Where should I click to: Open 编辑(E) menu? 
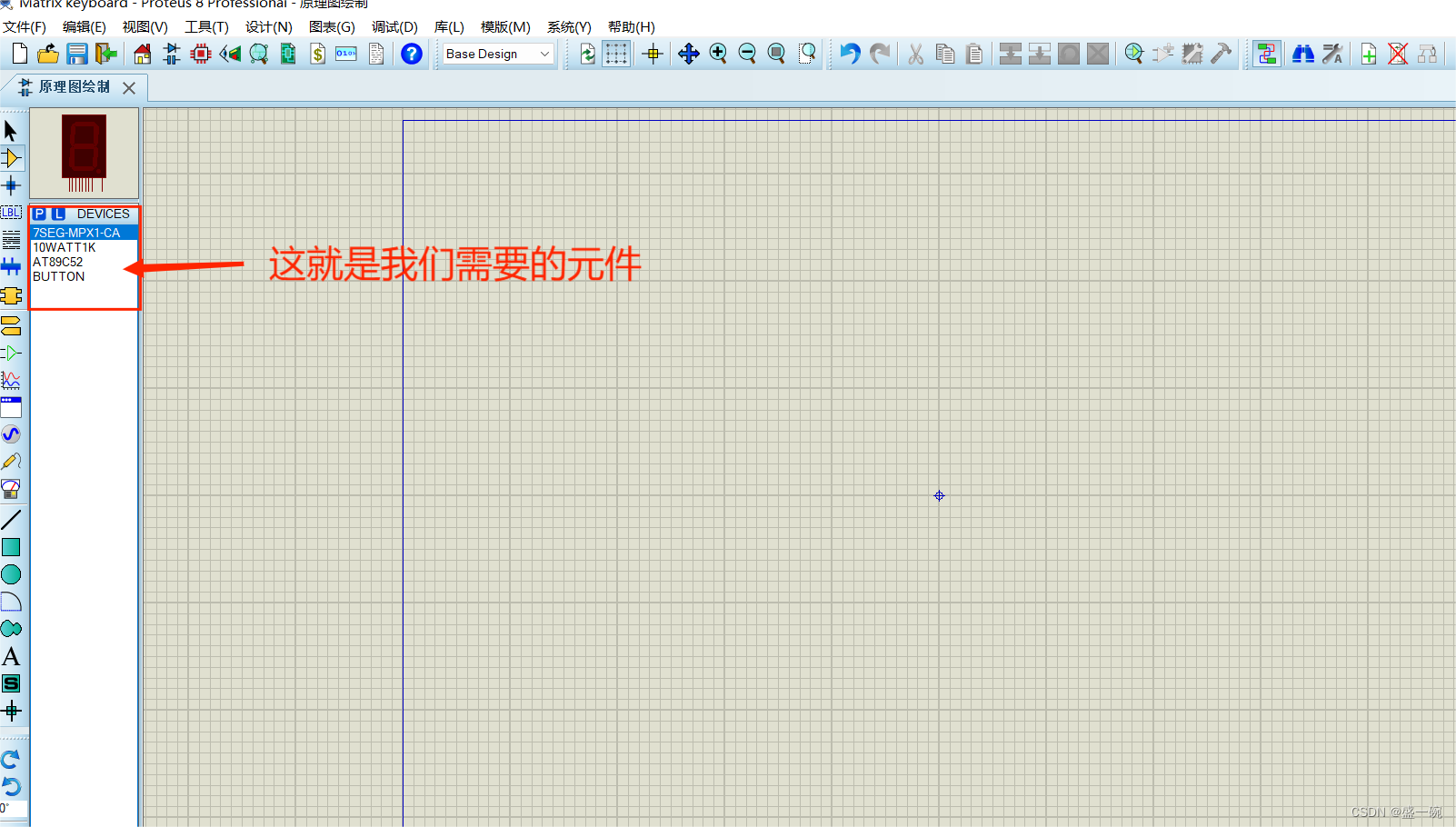[85, 27]
